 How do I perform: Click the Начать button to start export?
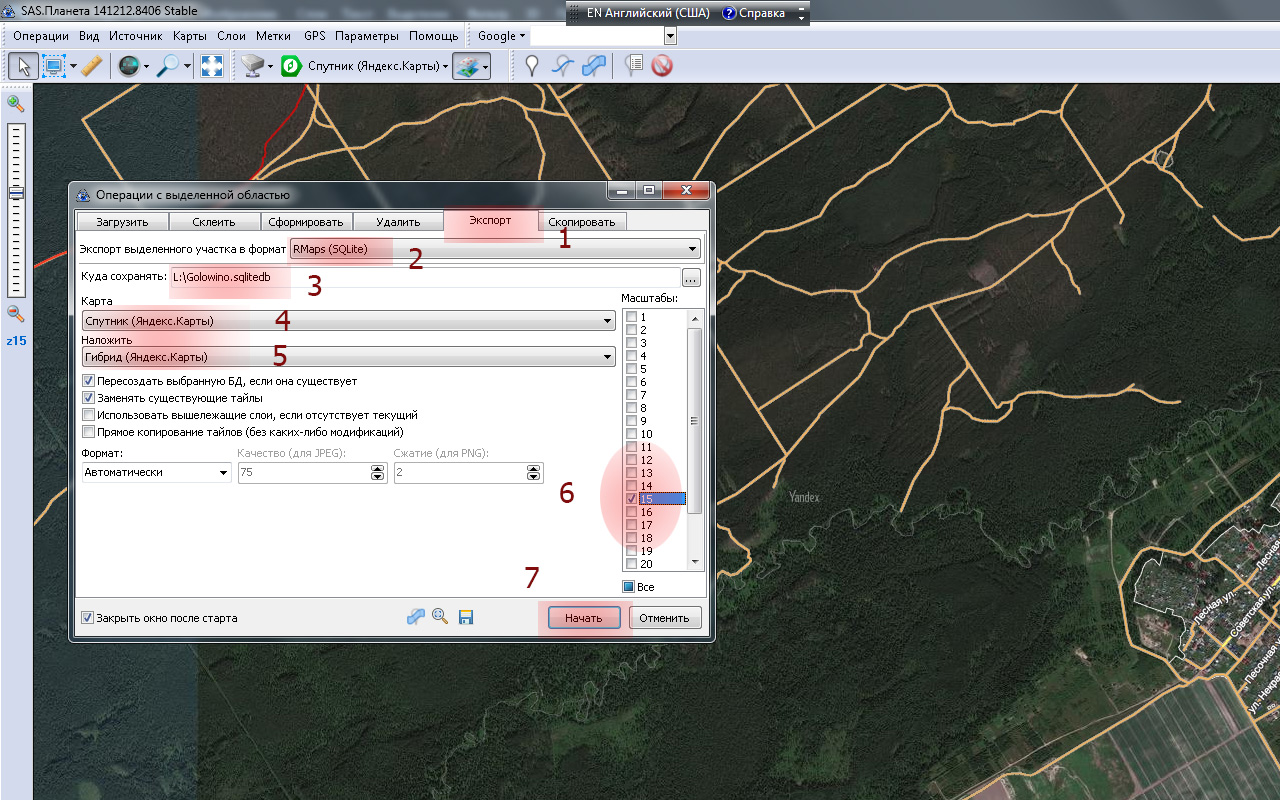583,618
